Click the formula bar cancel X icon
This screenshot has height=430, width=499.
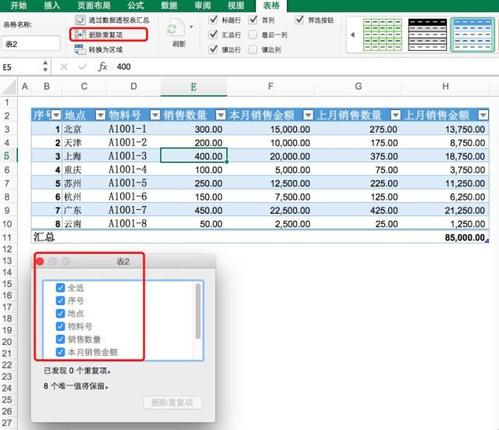click(x=64, y=67)
